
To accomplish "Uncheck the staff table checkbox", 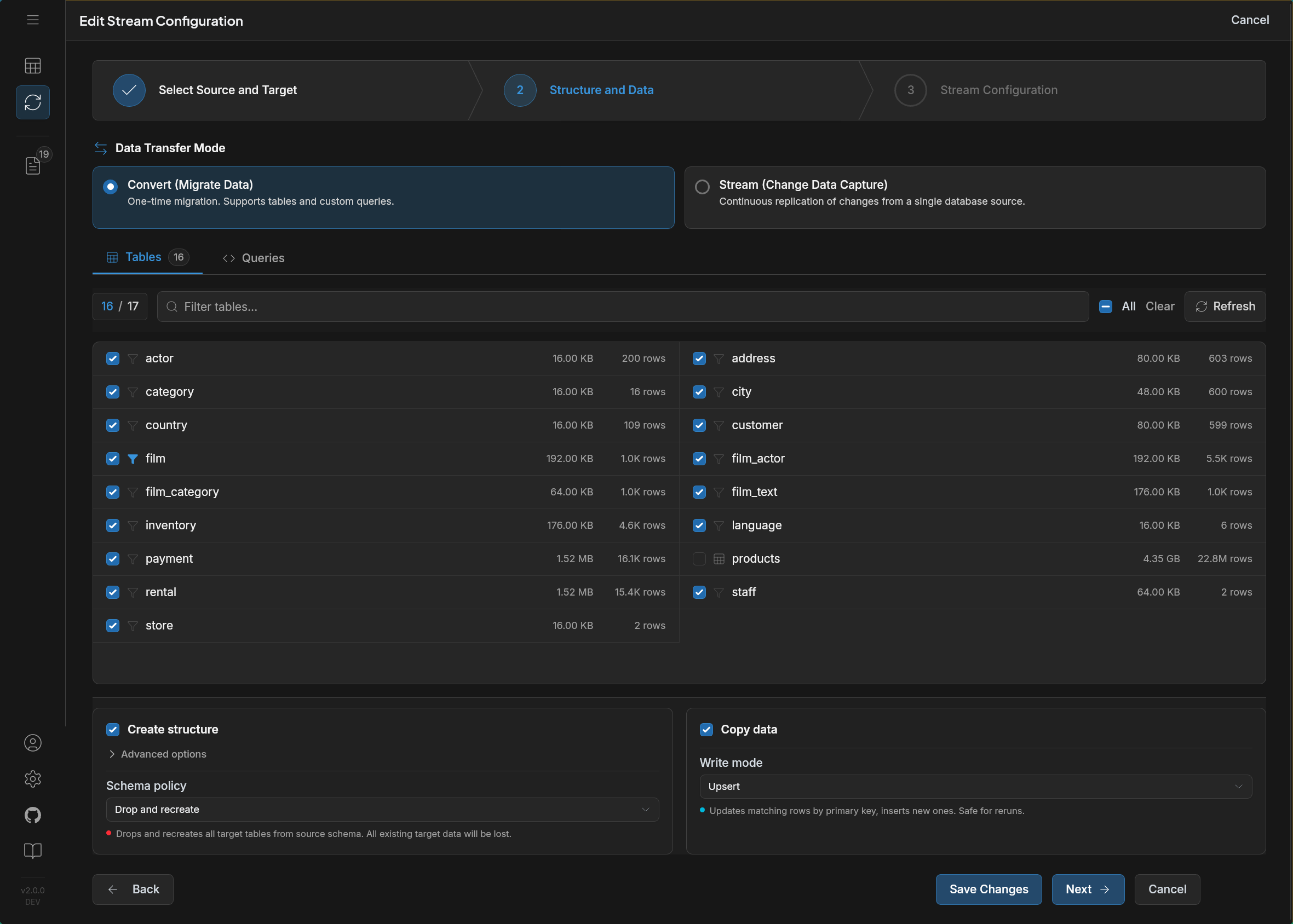I will (x=699, y=592).
